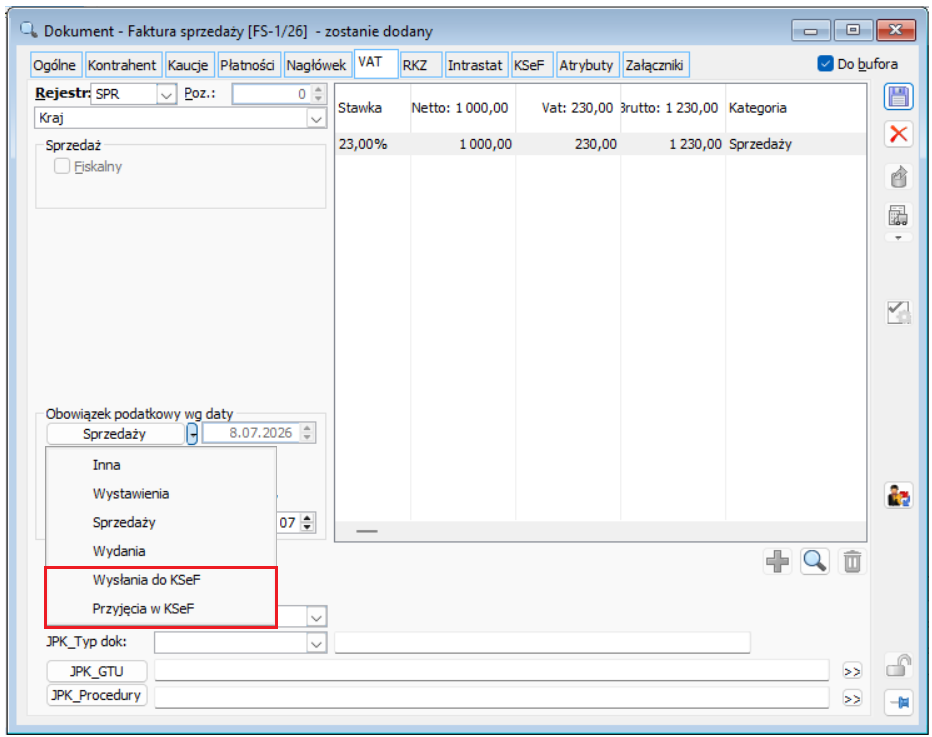932x737 pixels.
Task: Click the 8.07.2026 date field
Action: tap(251, 433)
